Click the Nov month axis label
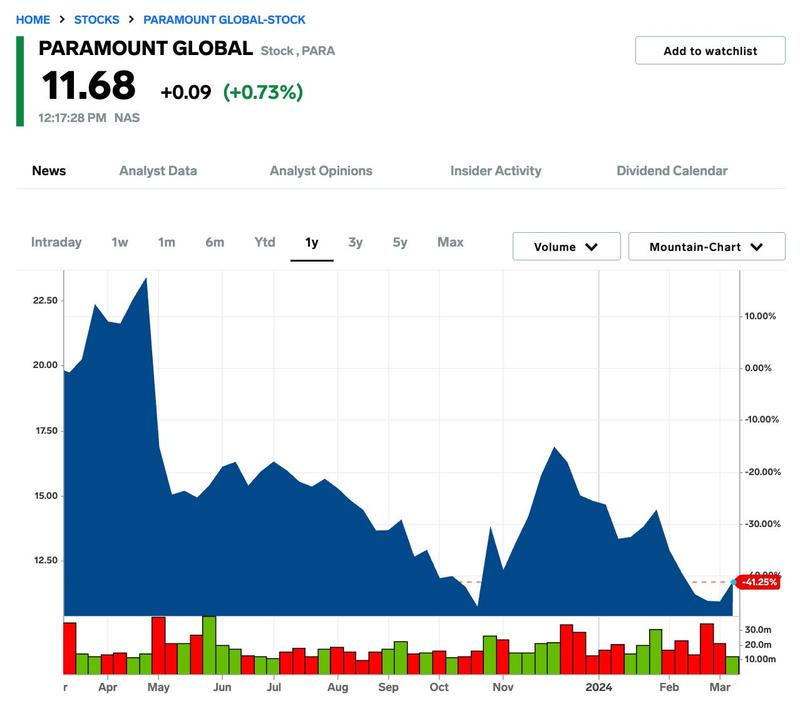This screenshot has width=800, height=711. (503, 688)
